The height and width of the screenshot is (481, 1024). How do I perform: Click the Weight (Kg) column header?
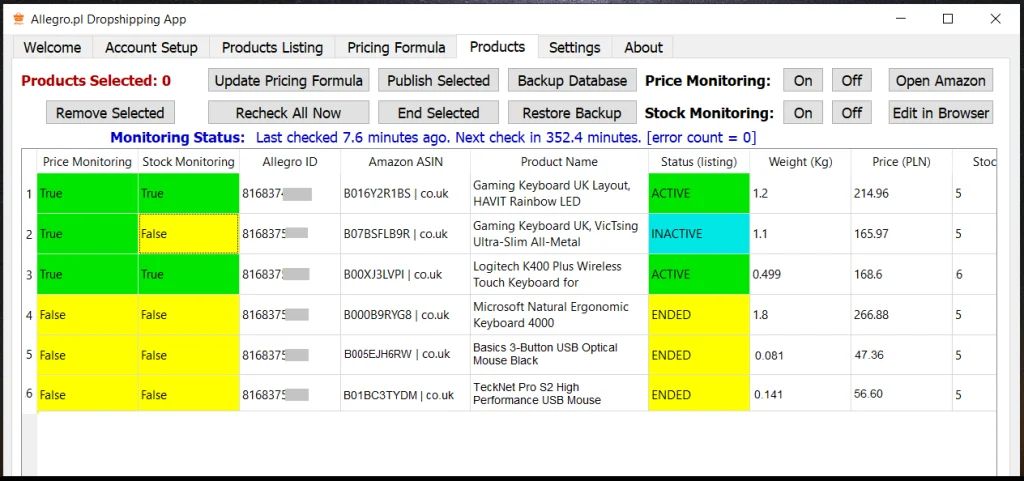[801, 161]
